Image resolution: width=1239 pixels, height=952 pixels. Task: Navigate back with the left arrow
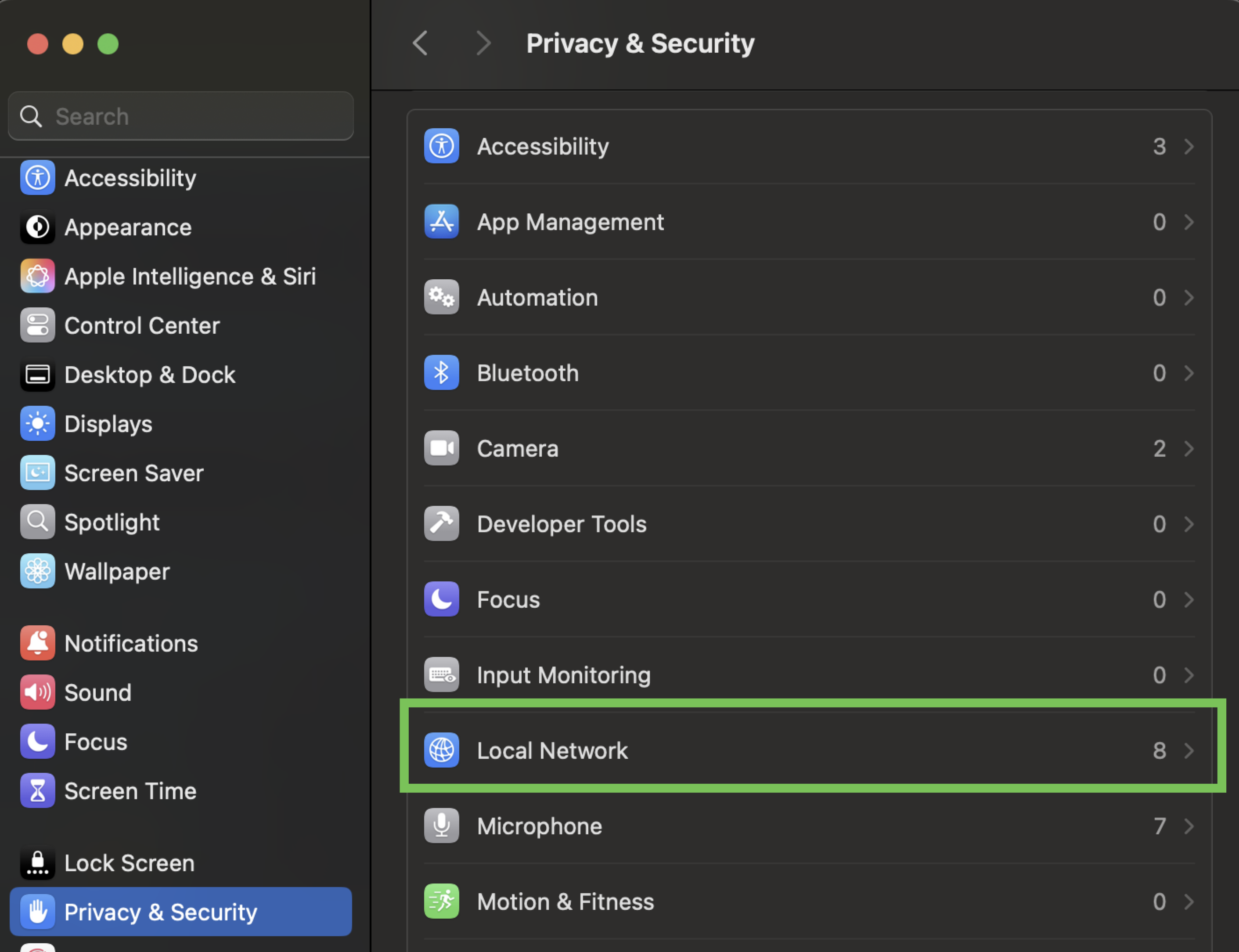click(420, 43)
